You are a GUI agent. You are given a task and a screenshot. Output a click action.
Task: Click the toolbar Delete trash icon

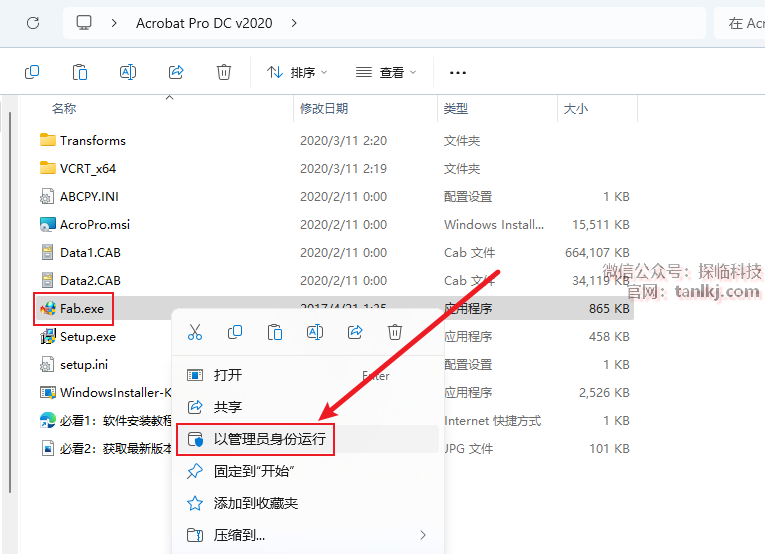223,72
